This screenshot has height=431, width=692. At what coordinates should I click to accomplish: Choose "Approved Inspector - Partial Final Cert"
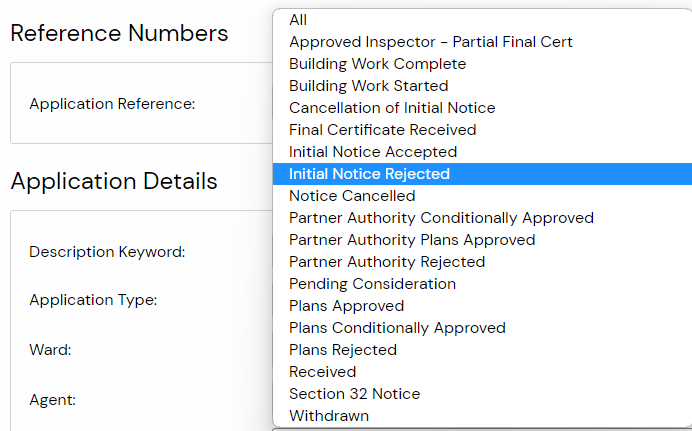tap(430, 42)
